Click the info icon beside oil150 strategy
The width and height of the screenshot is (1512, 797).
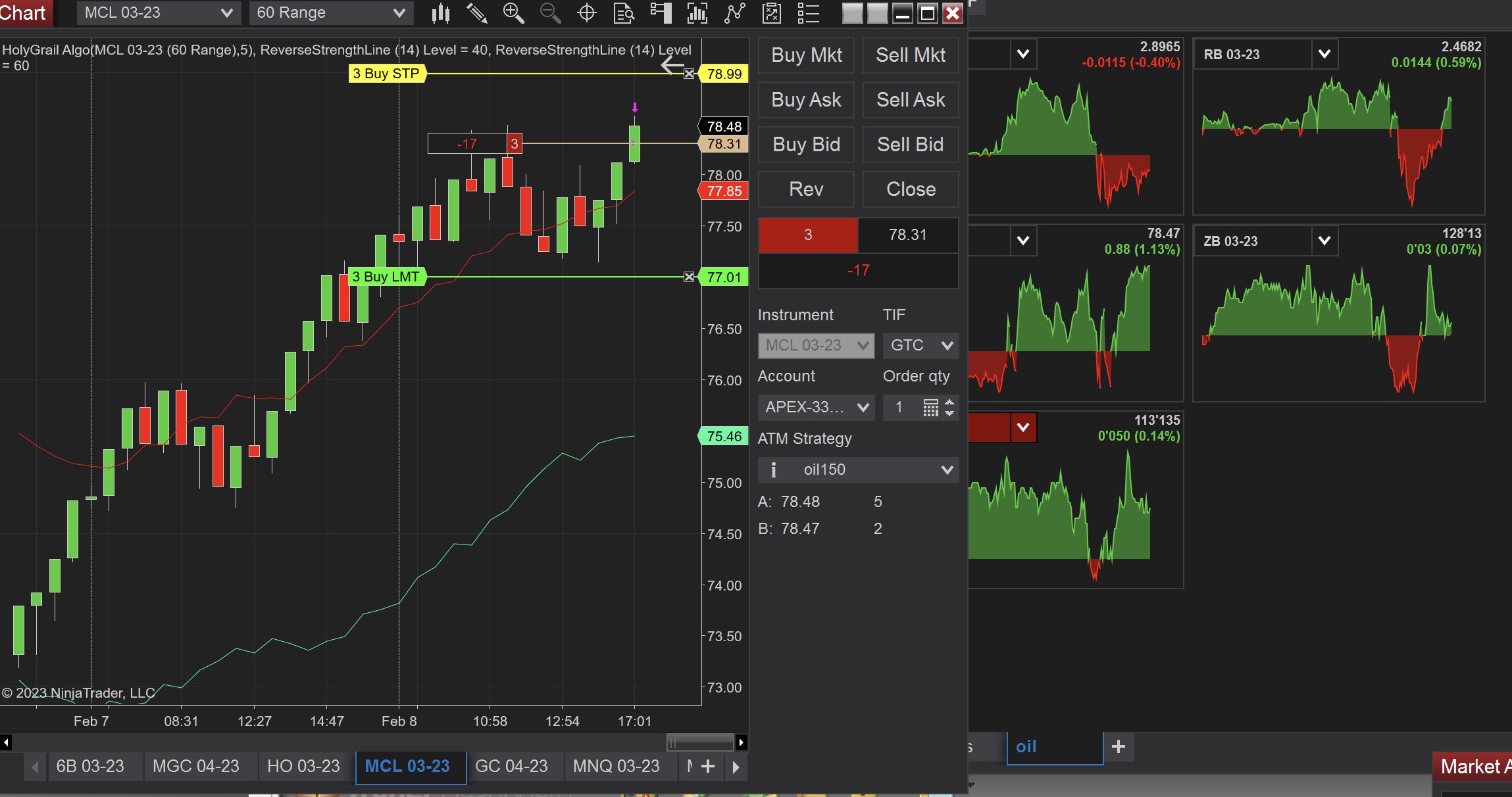pyautogui.click(x=774, y=470)
